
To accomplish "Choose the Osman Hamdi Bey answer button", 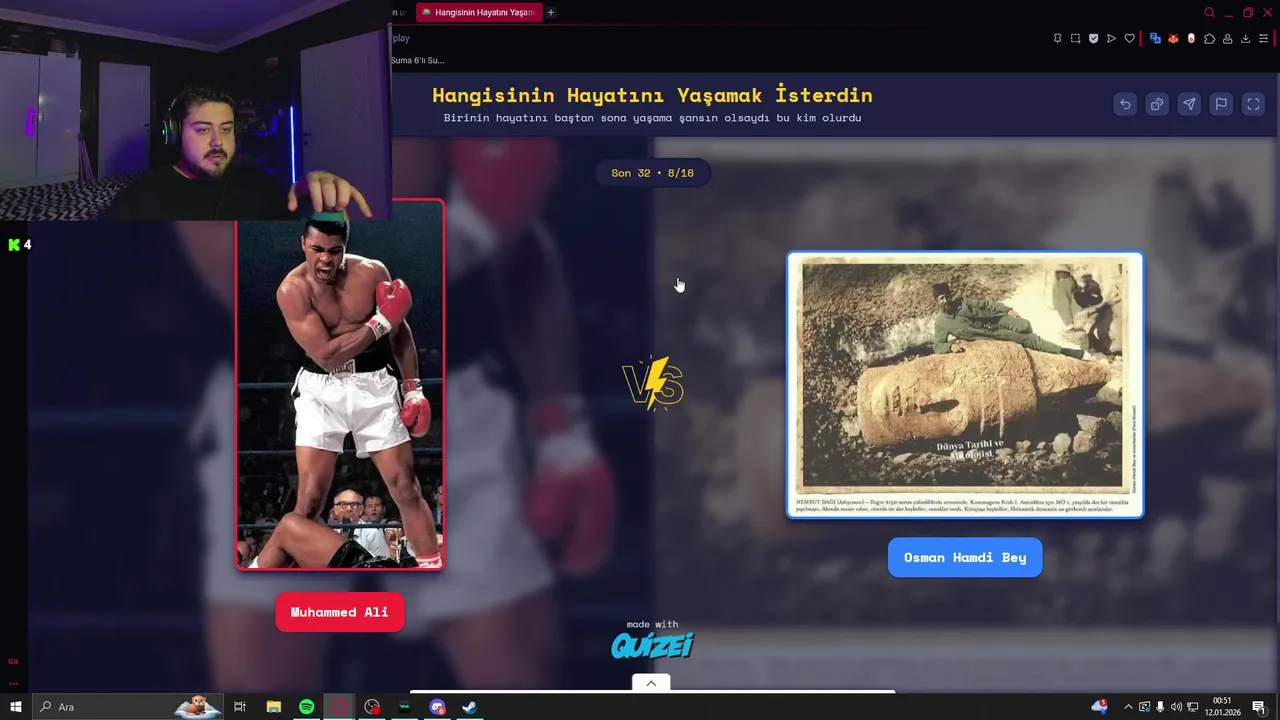I will (965, 557).
